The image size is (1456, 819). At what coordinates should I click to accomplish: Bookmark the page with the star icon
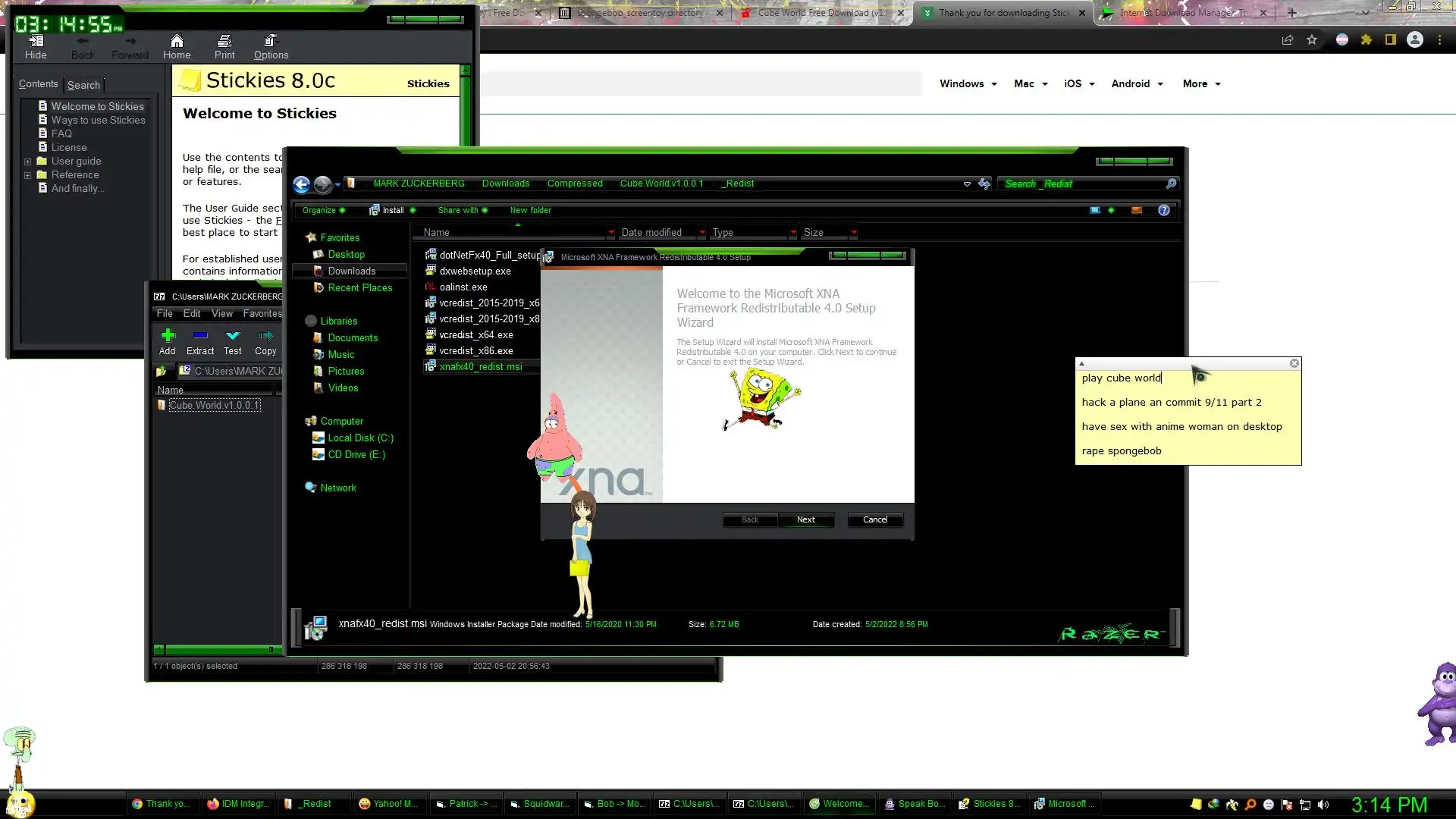coord(1312,40)
